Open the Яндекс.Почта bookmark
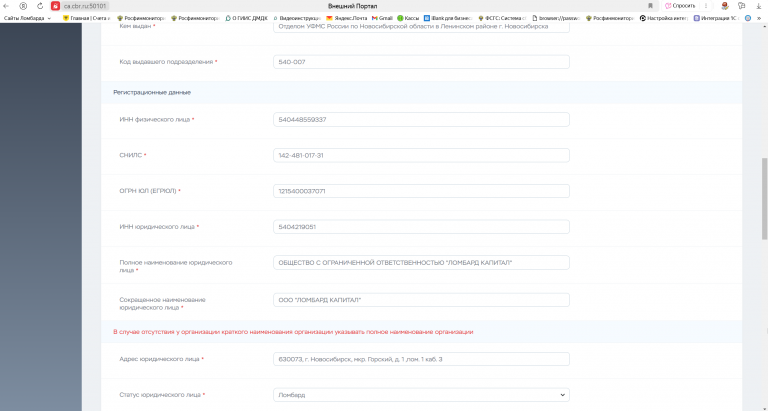768x411 pixels. click(347, 18)
